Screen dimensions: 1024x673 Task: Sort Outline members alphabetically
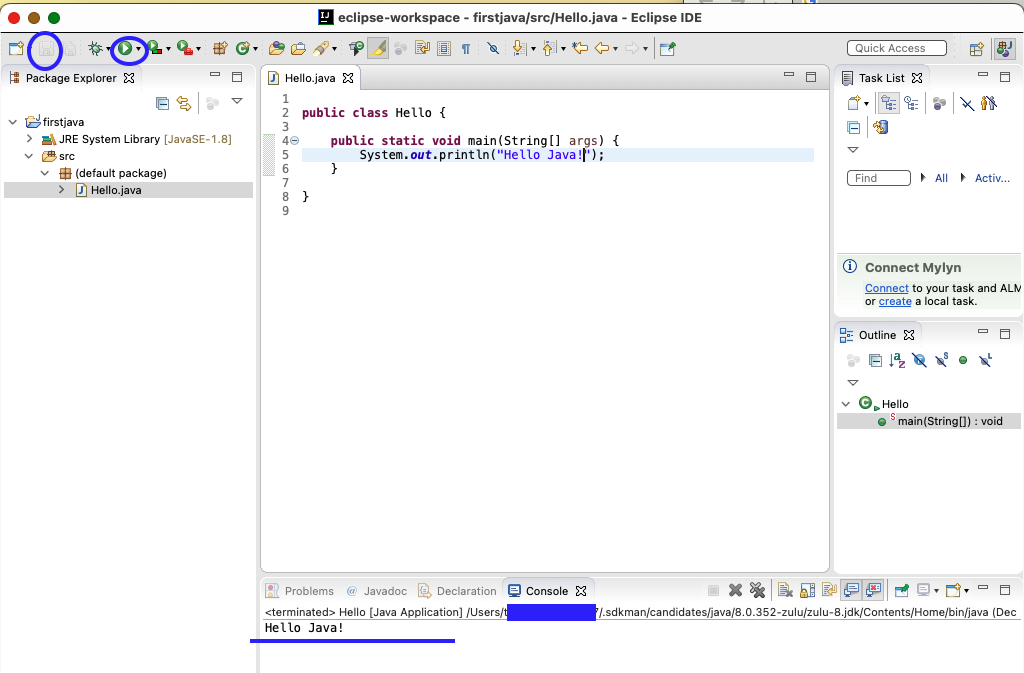click(897, 360)
